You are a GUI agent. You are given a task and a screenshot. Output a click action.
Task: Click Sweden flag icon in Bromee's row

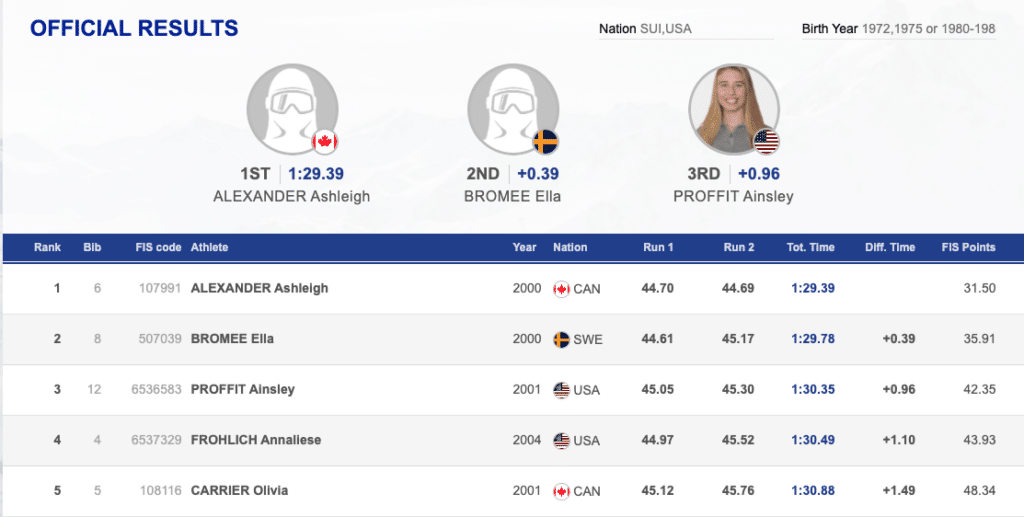click(x=561, y=339)
